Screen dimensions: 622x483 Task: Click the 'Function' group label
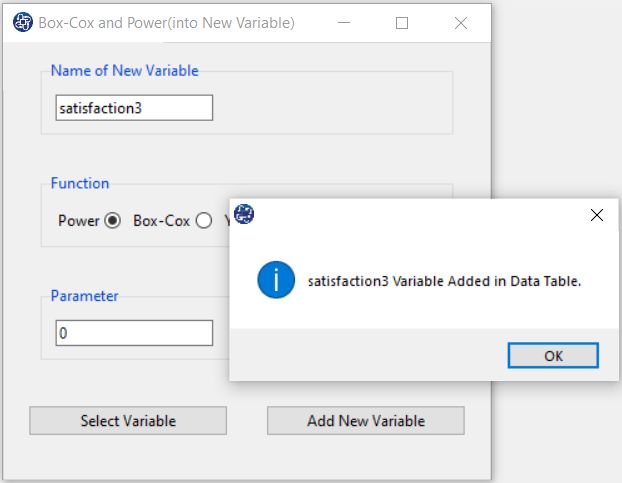[80, 183]
